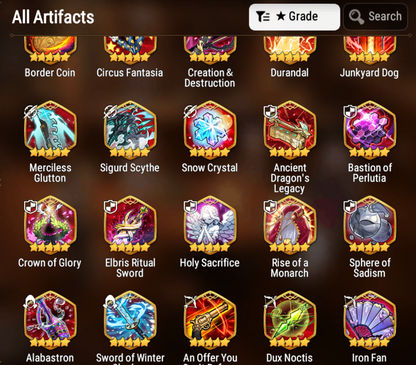Screen dimensions: 416x365
Task: Select the Merciless Glutton artifact
Action: [x=50, y=130]
